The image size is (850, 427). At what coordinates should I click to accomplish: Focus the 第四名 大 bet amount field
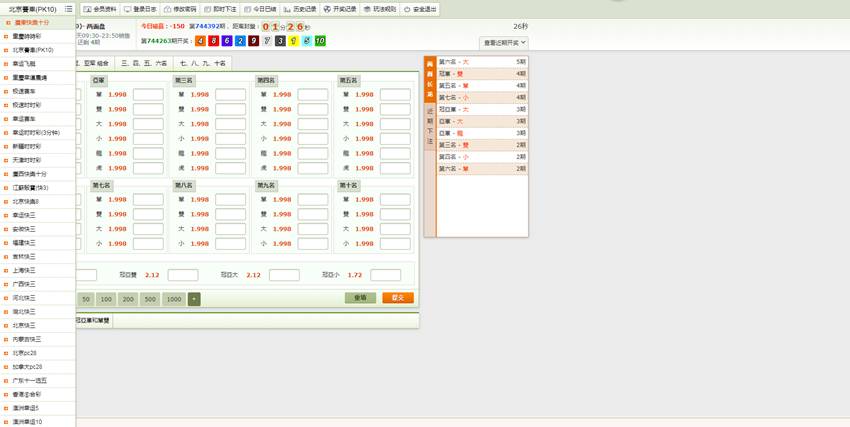click(x=313, y=124)
